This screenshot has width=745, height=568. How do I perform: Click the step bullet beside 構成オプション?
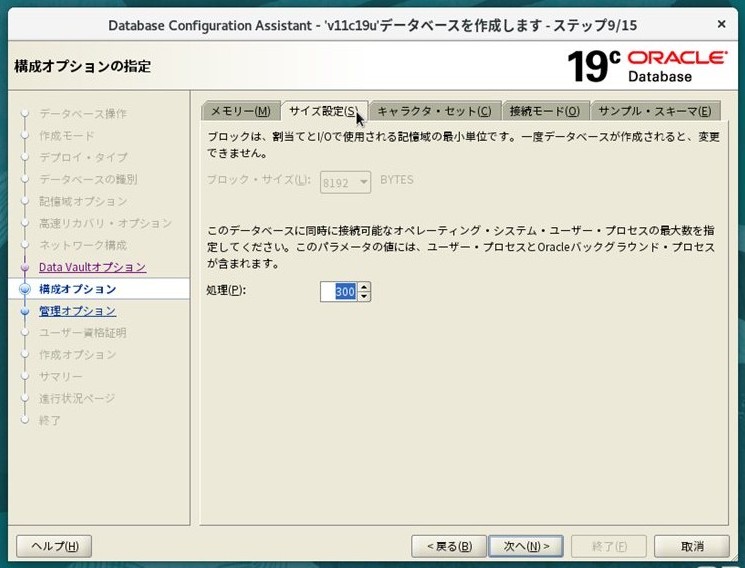click(x=25, y=289)
